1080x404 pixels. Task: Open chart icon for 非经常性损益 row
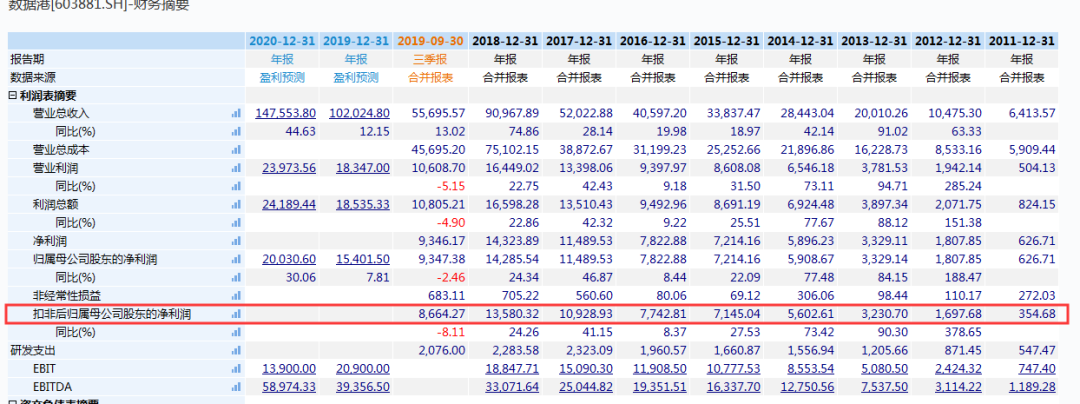tap(237, 296)
